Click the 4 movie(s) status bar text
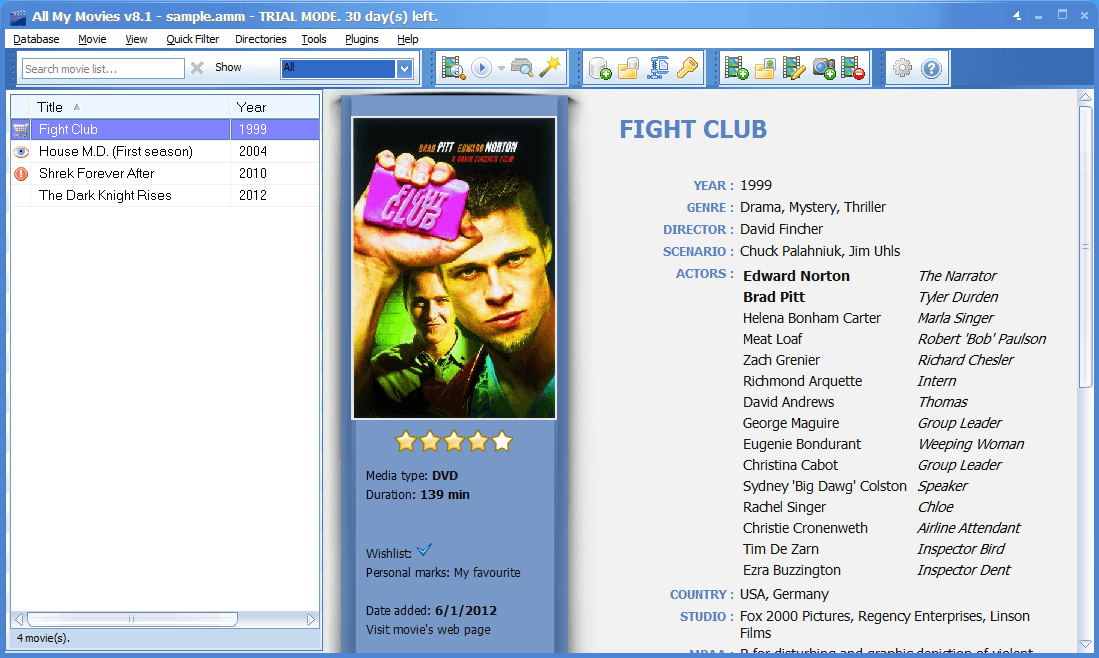This screenshot has height=658, width=1099. [43, 638]
